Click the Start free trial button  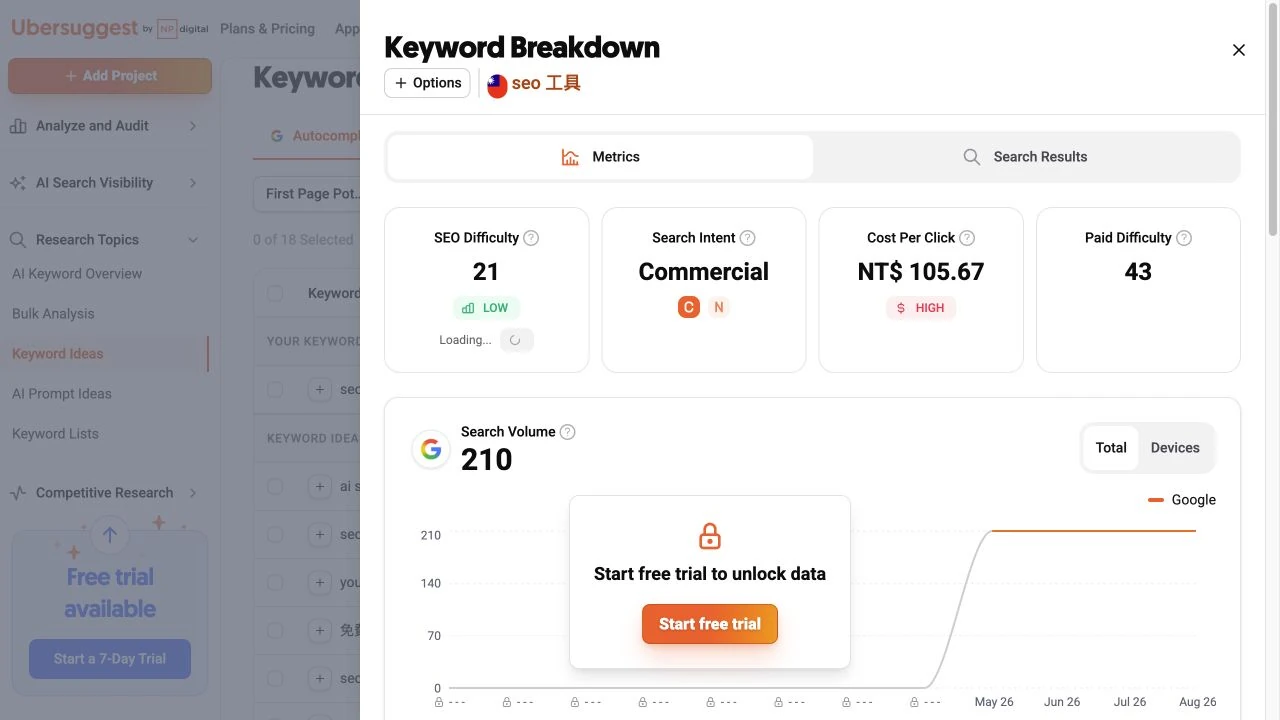click(710, 624)
